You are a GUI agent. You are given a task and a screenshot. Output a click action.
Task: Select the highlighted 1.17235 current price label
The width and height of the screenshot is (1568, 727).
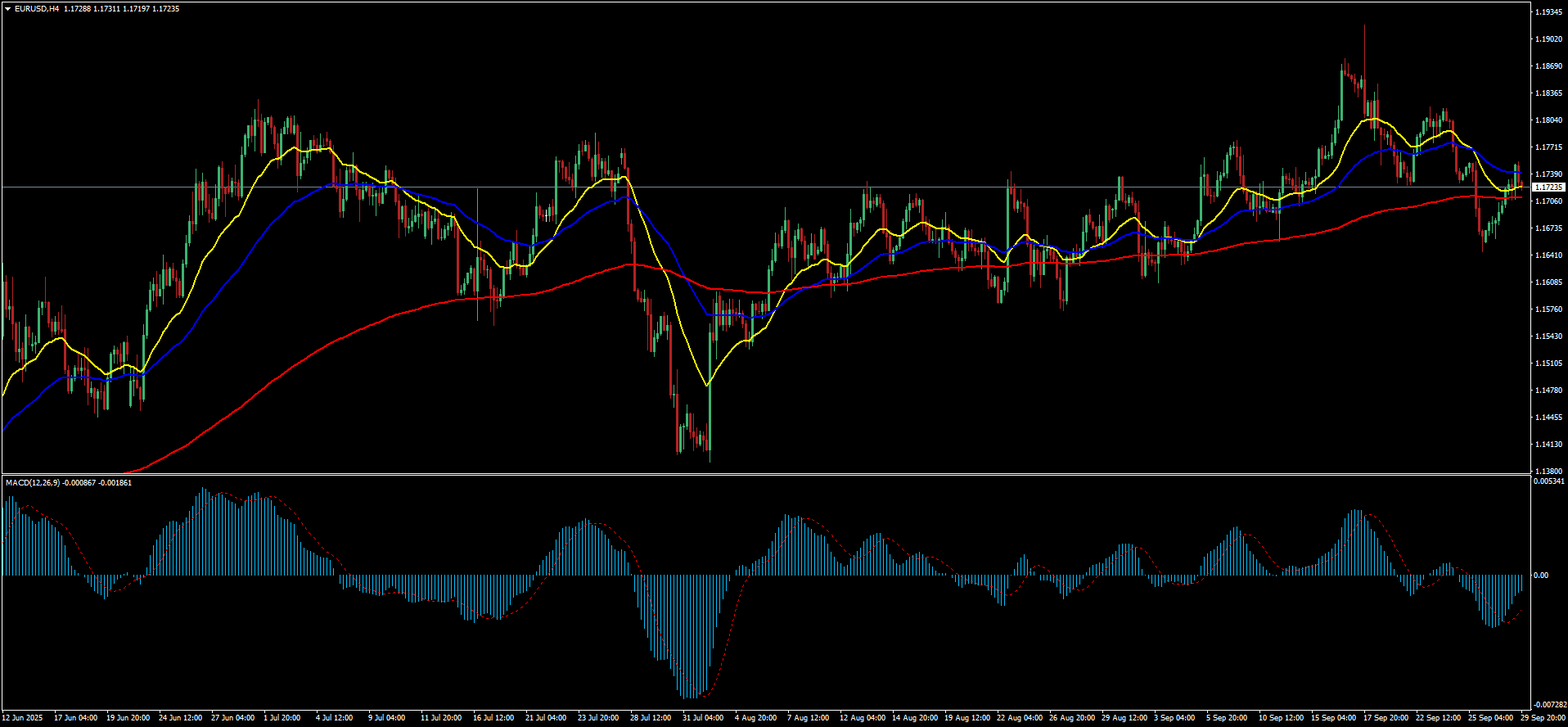click(x=1548, y=187)
